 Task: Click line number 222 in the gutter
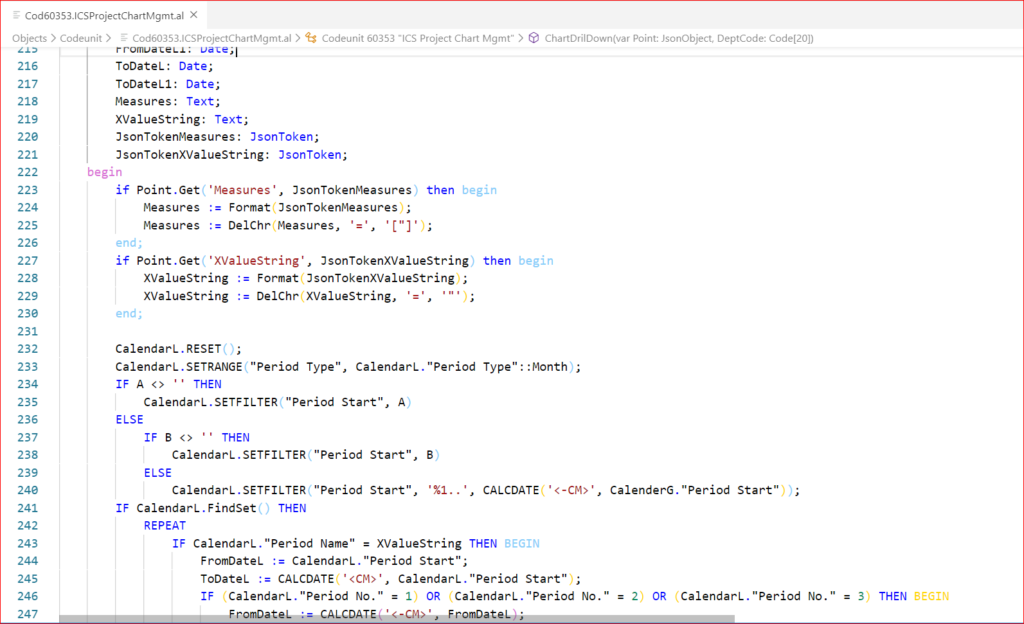(27, 172)
